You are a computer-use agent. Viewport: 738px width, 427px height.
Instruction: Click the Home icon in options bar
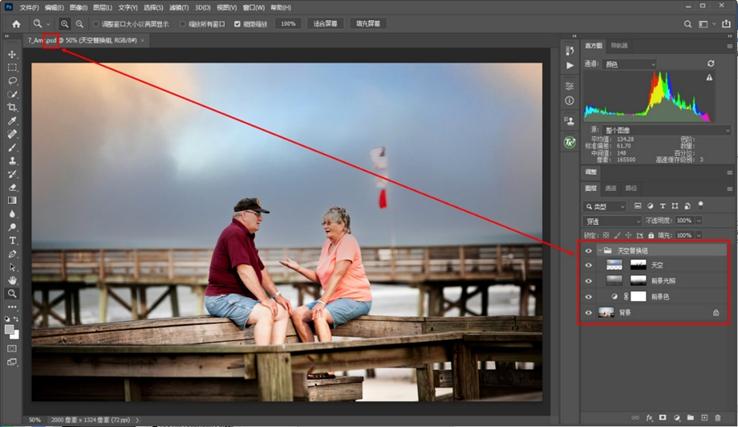pos(16,23)
